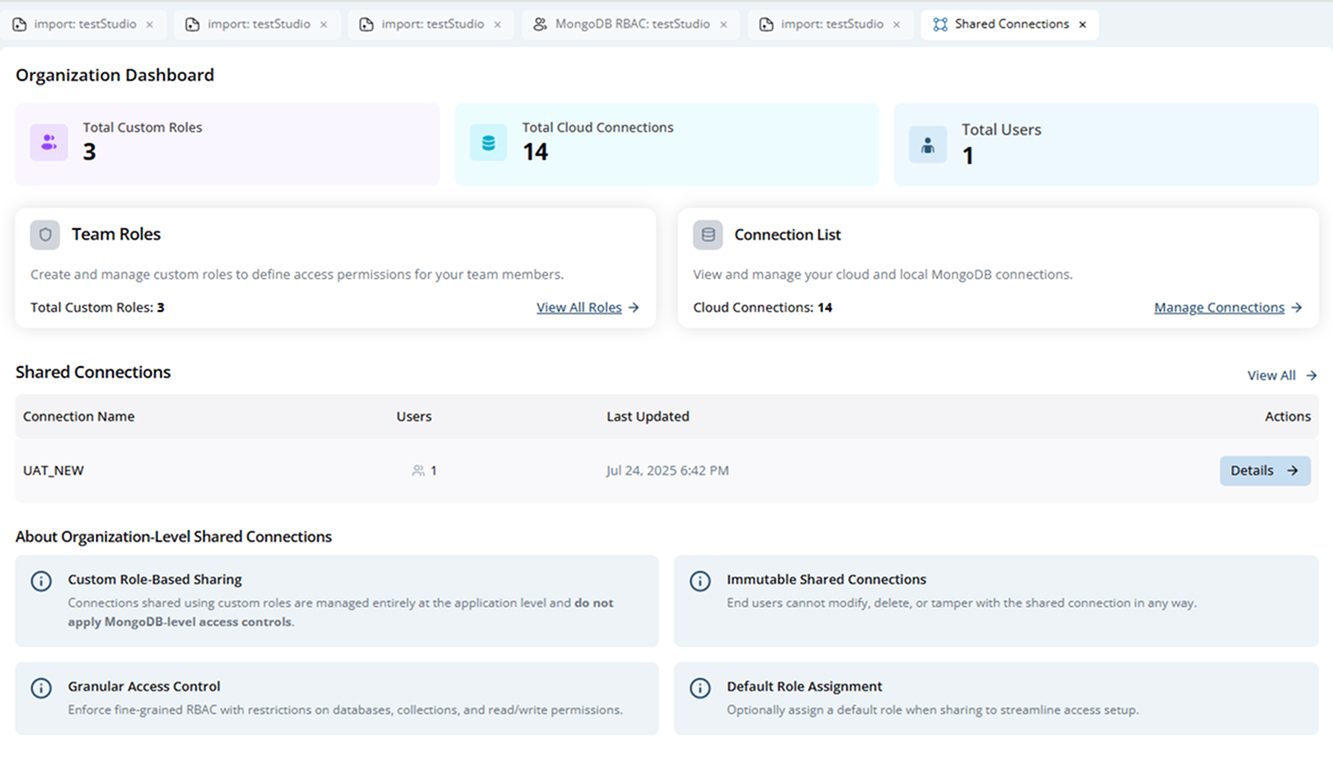Image resolution: width=1333 pixels, height=767 pixels.
Task: Switch to the MongoDB RBAC: testStudio tab
Action: pos(631,22)
